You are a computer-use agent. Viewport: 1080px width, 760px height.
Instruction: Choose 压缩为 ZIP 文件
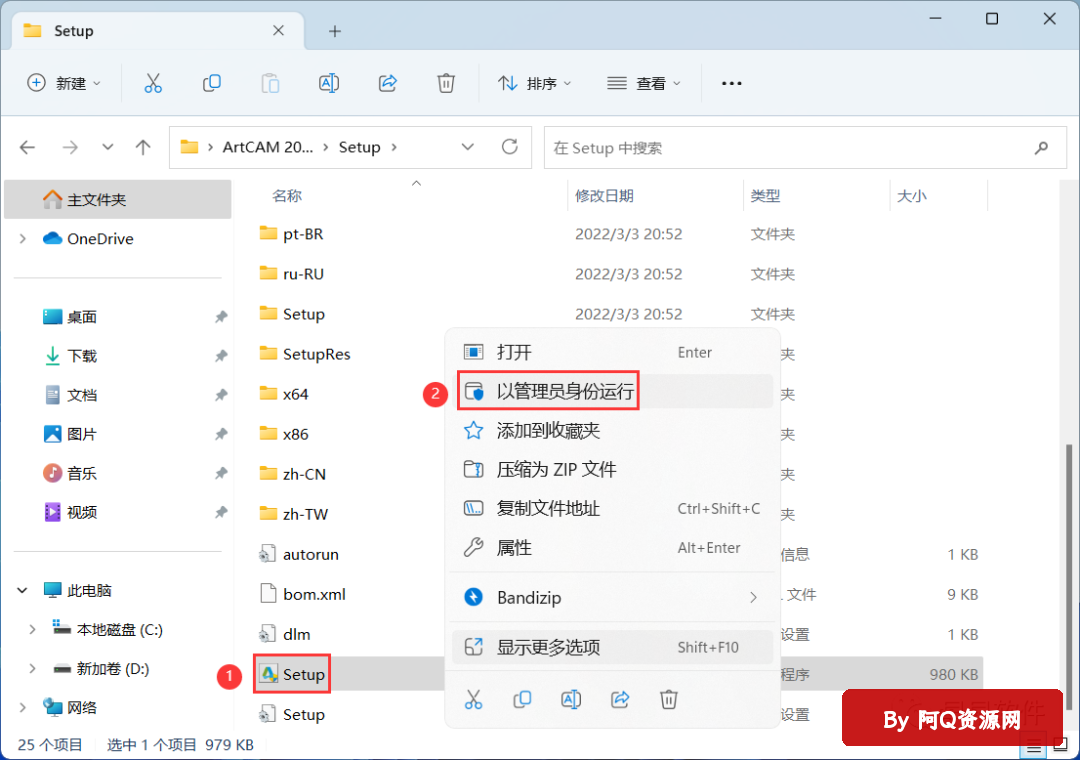pyautogui.click(x=612, y=470)
